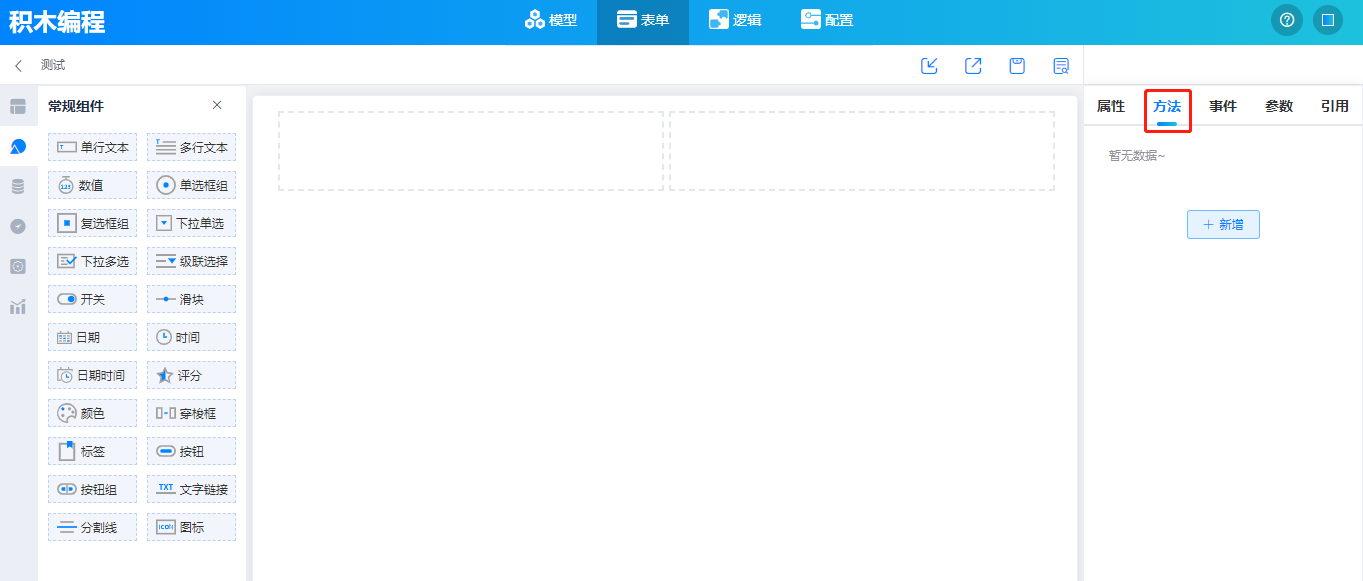Open the form preview icon
1363x581 pixels.
[1061, 66]
